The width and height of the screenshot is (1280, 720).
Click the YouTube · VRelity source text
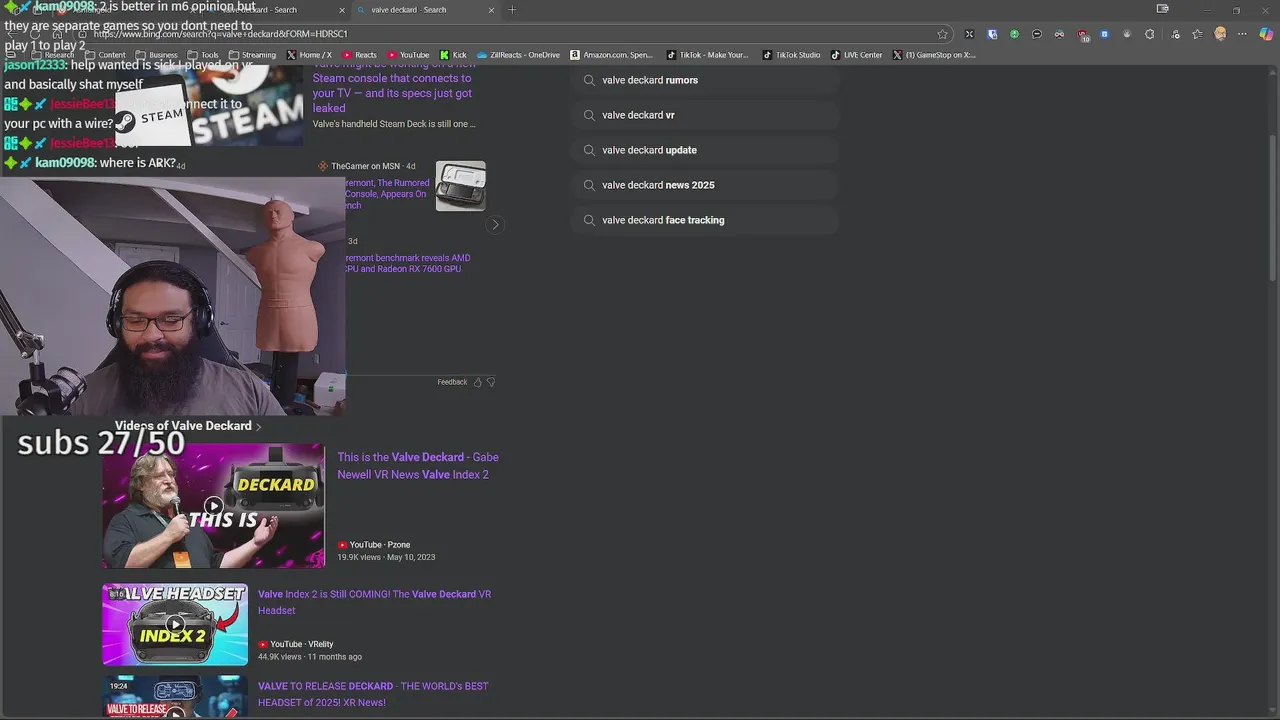pyautogui.click(x=302, y=644)
